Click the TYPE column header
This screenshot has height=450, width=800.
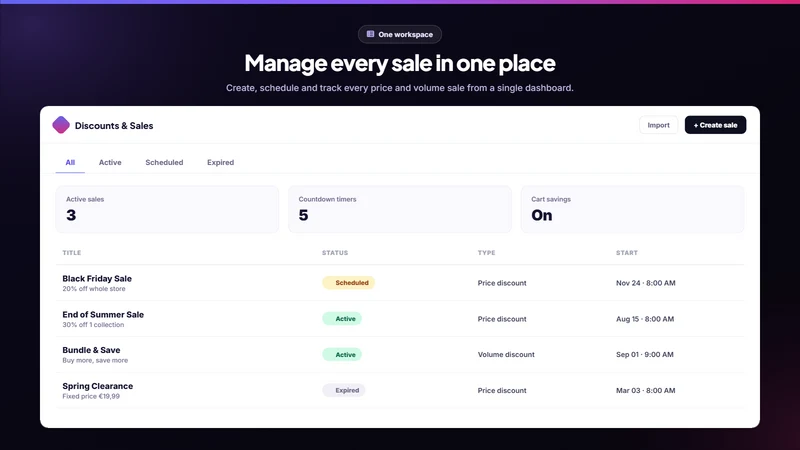tap(486, 253)
